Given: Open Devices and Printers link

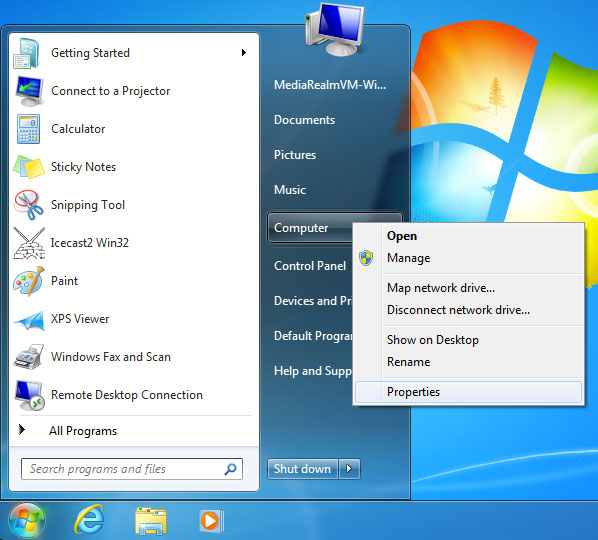Looking at the screenshot, I should (313, 301).
